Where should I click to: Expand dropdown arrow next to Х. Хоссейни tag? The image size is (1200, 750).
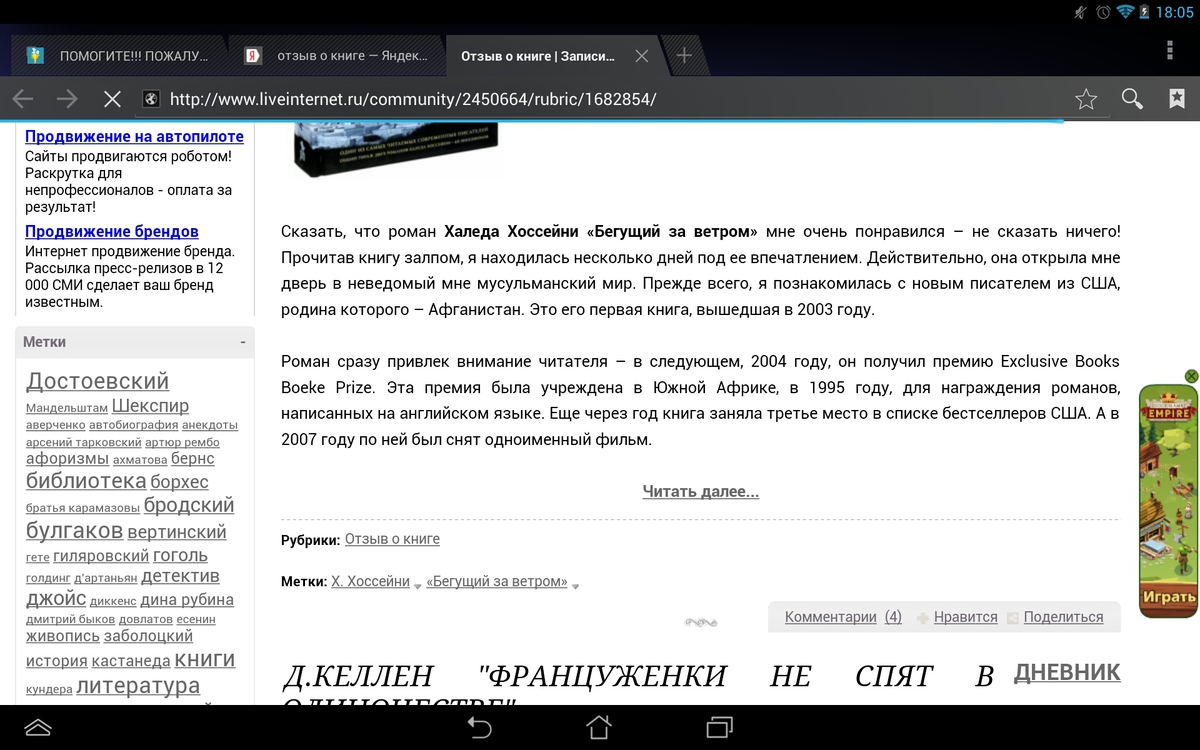pos(418,585)
